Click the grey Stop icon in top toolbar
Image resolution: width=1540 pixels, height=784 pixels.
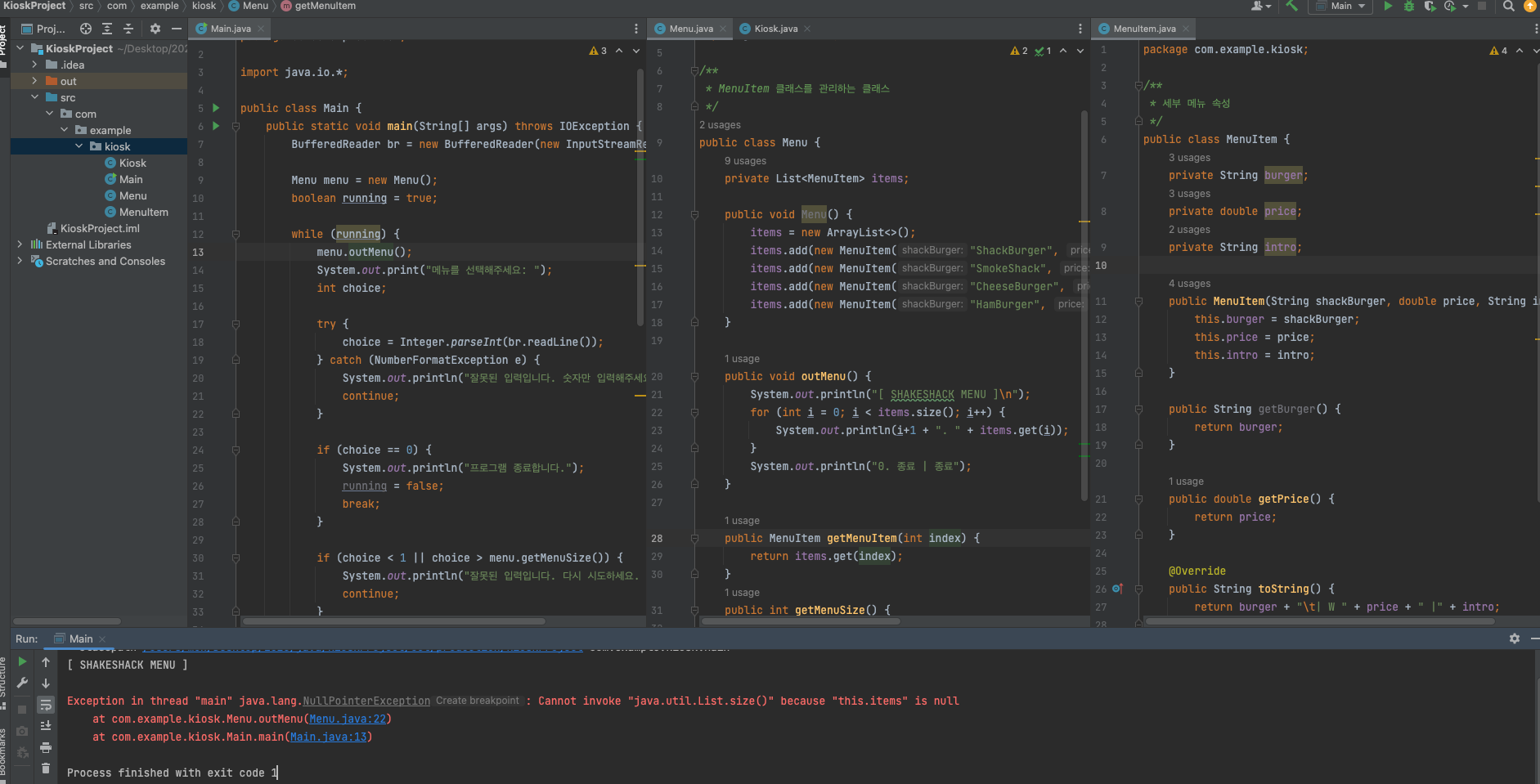point(1482,6)
